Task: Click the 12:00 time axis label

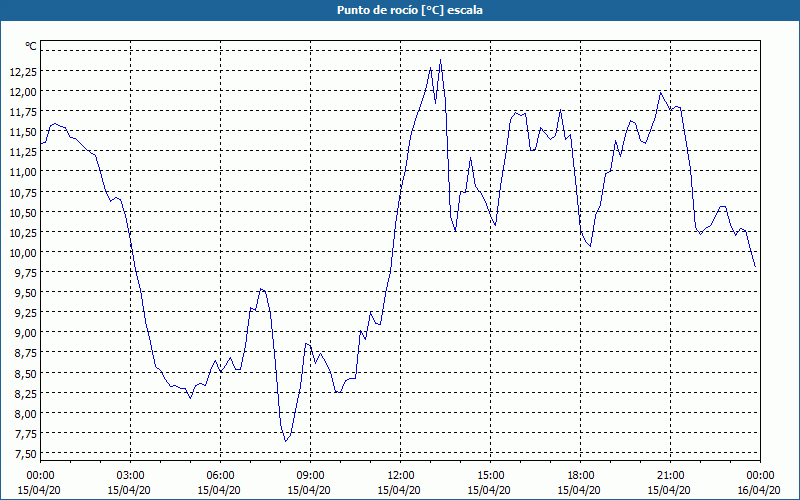Action: [400, 476]
